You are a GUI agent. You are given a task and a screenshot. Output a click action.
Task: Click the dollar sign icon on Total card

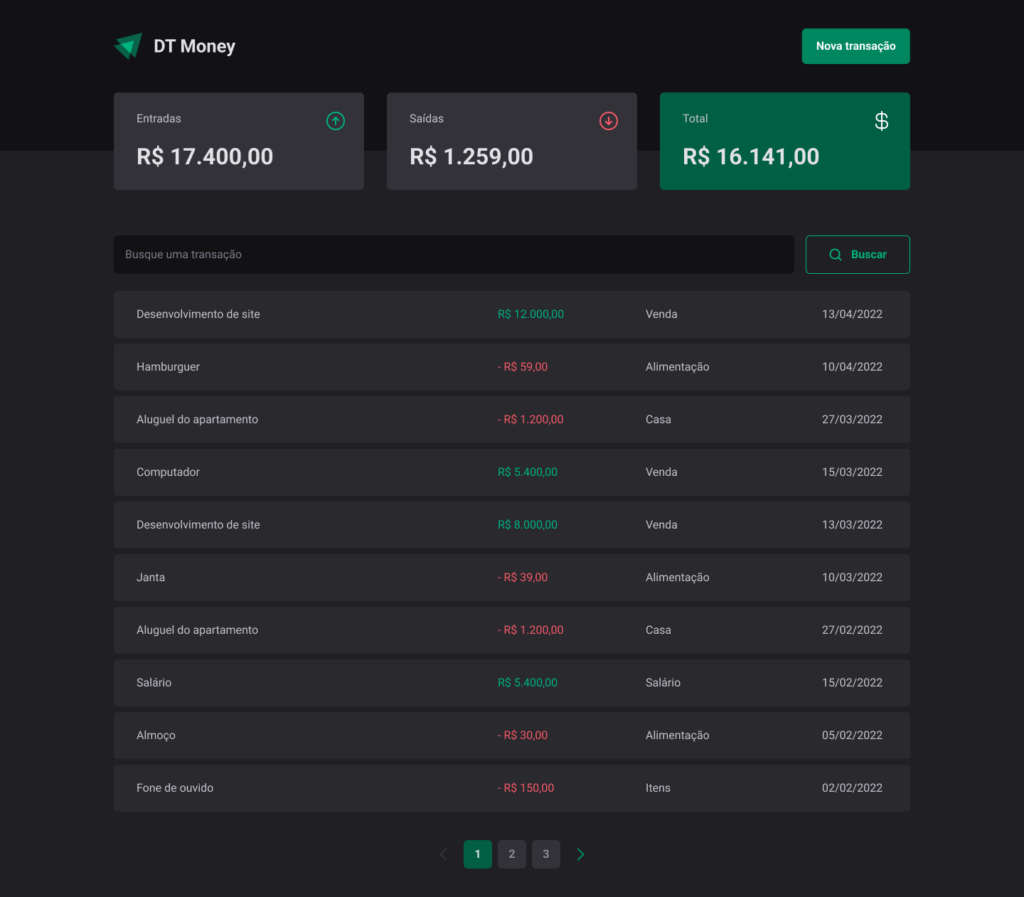click(881, 121)
